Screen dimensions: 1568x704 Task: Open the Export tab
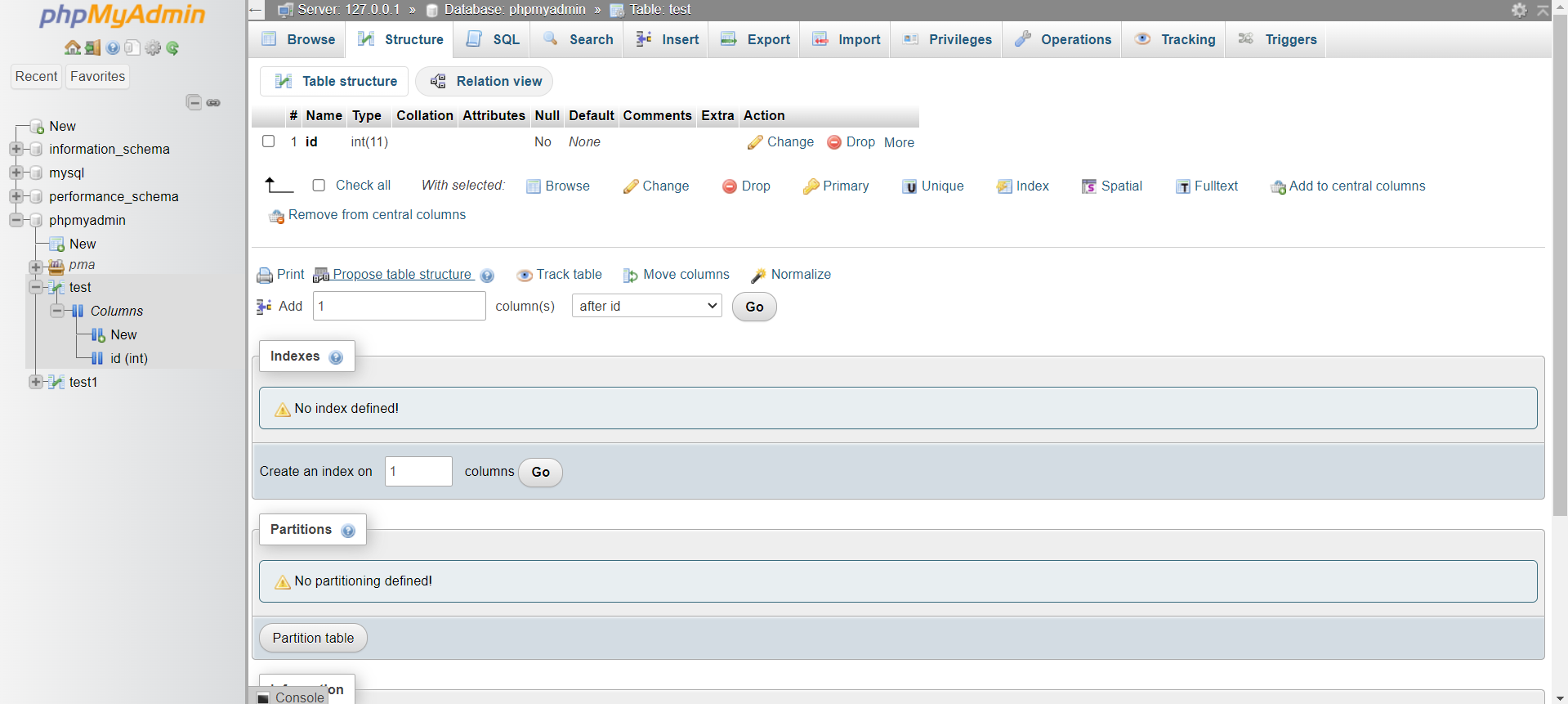[756, 39]
